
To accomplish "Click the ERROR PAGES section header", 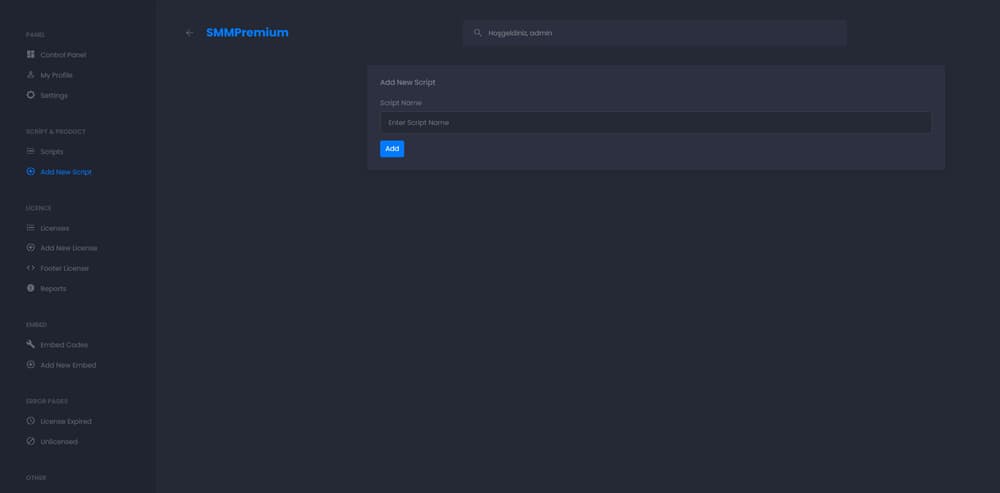I will coord(47,401).
